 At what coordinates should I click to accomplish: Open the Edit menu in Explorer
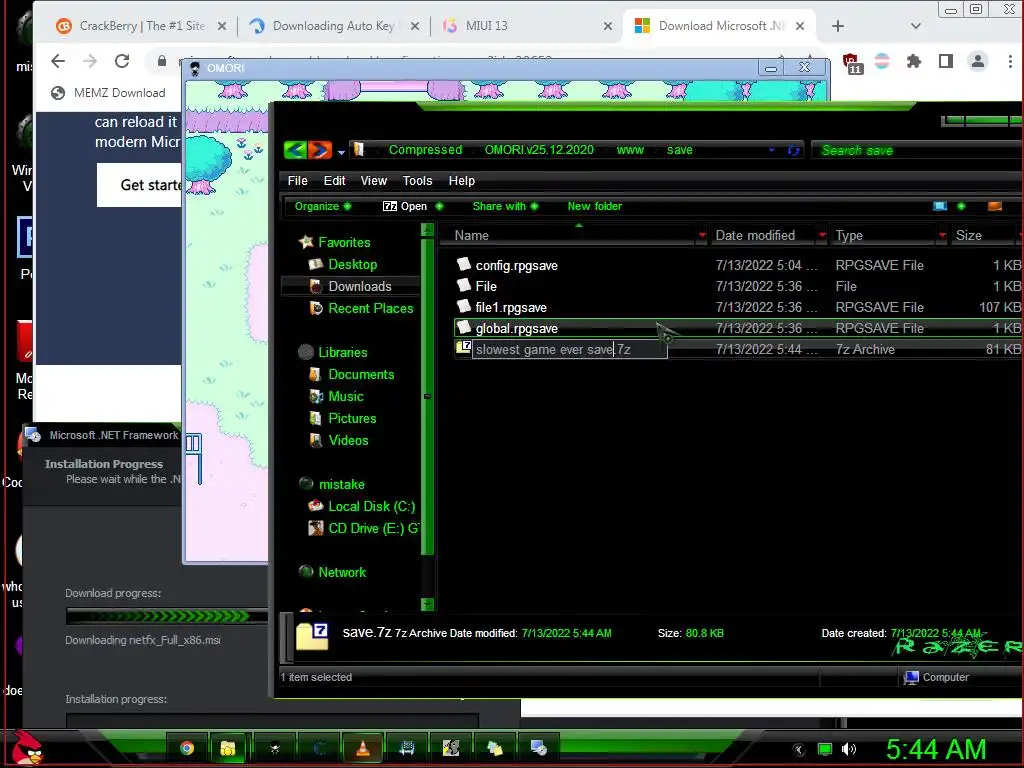point(334,181)
